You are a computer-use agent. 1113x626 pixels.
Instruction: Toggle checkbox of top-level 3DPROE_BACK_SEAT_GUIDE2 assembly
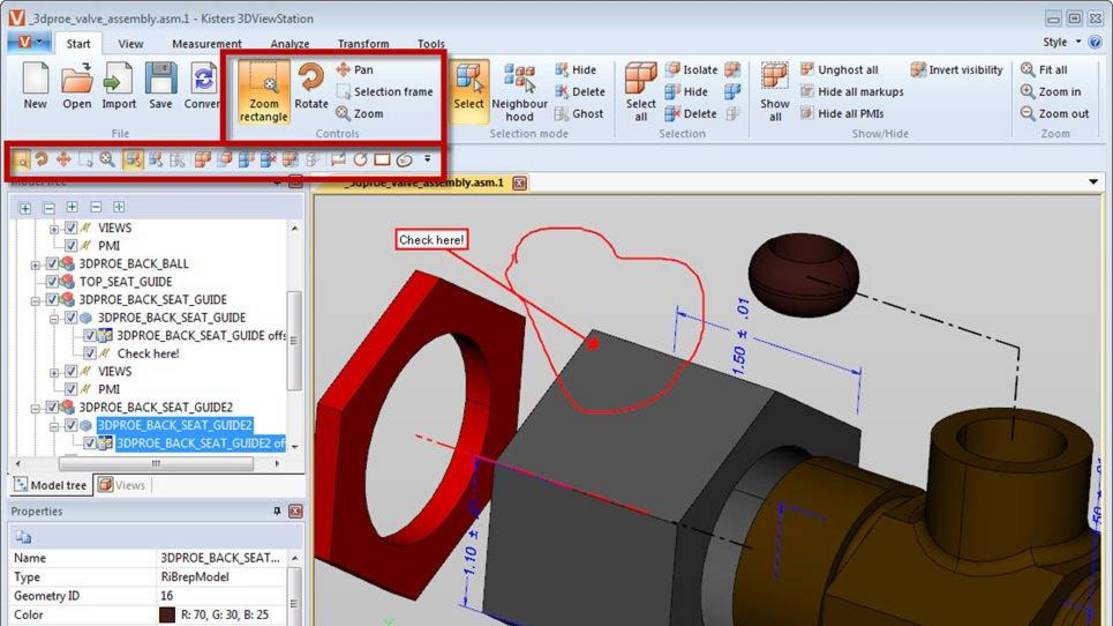pyautogui.click(x=52, y=407)
